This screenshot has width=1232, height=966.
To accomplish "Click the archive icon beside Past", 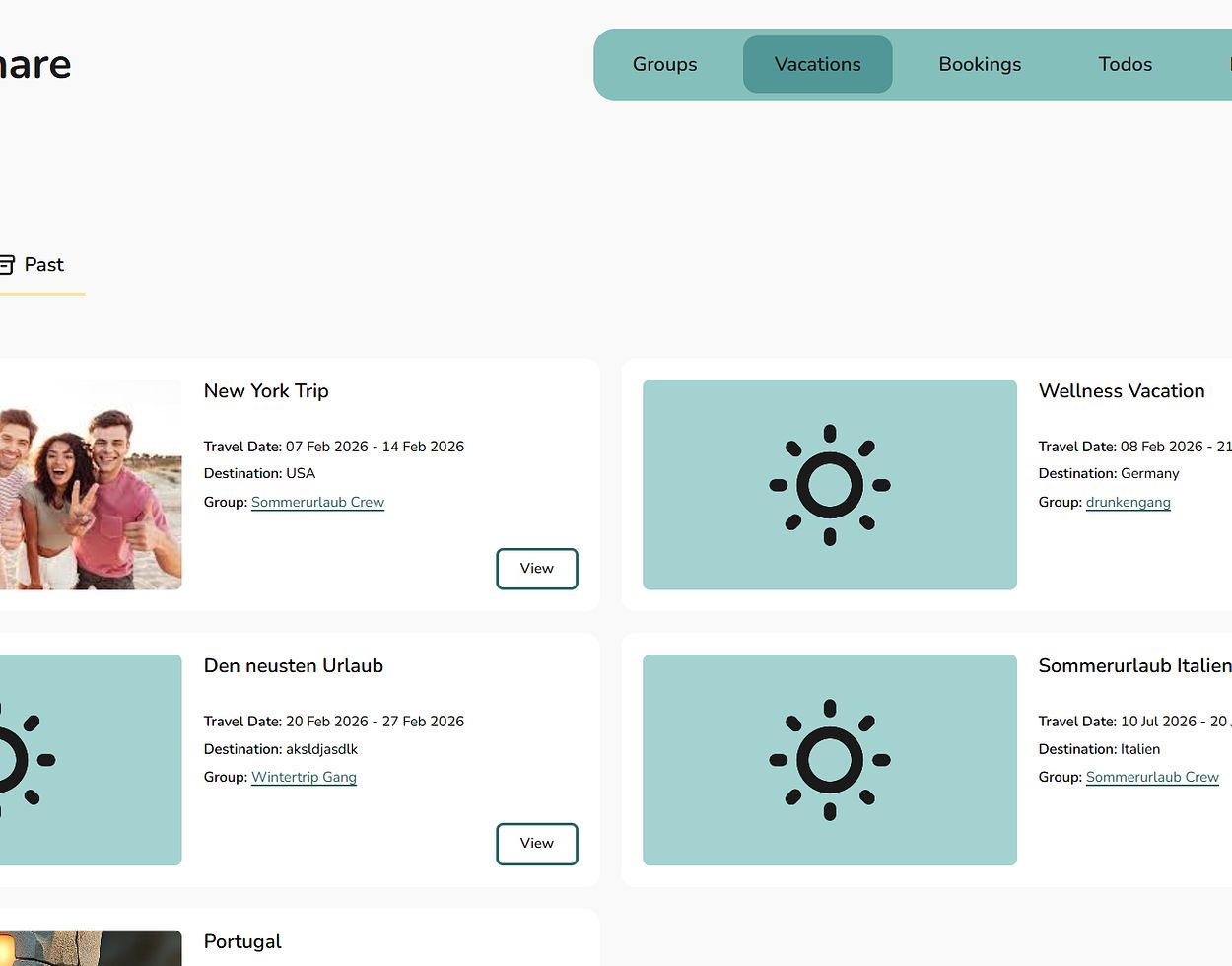I will click(x=6, y=264).
